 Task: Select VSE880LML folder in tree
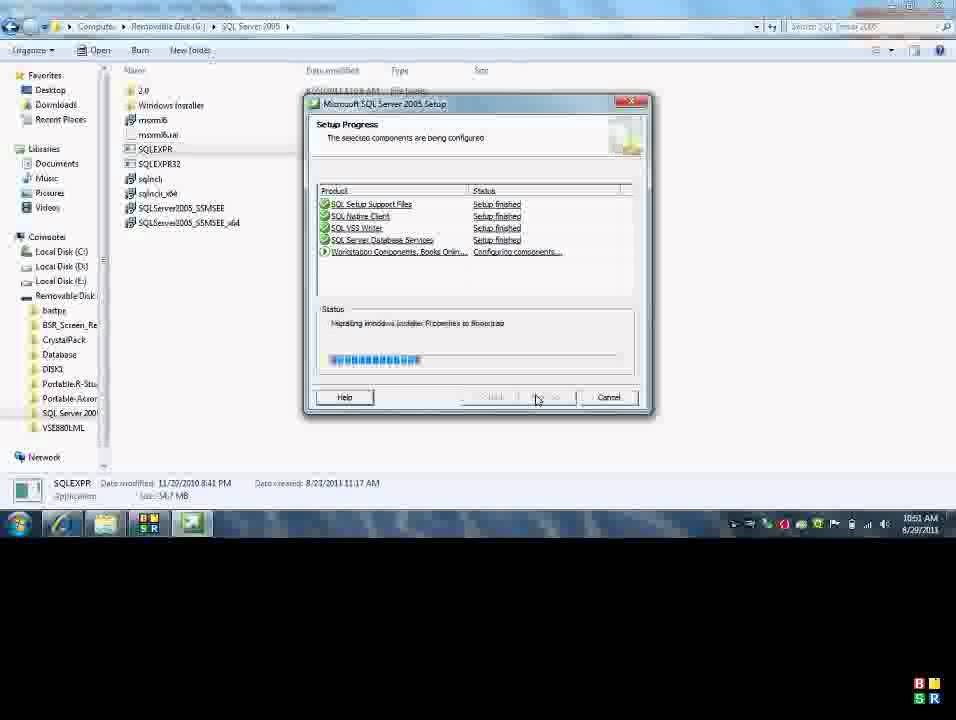63,428
